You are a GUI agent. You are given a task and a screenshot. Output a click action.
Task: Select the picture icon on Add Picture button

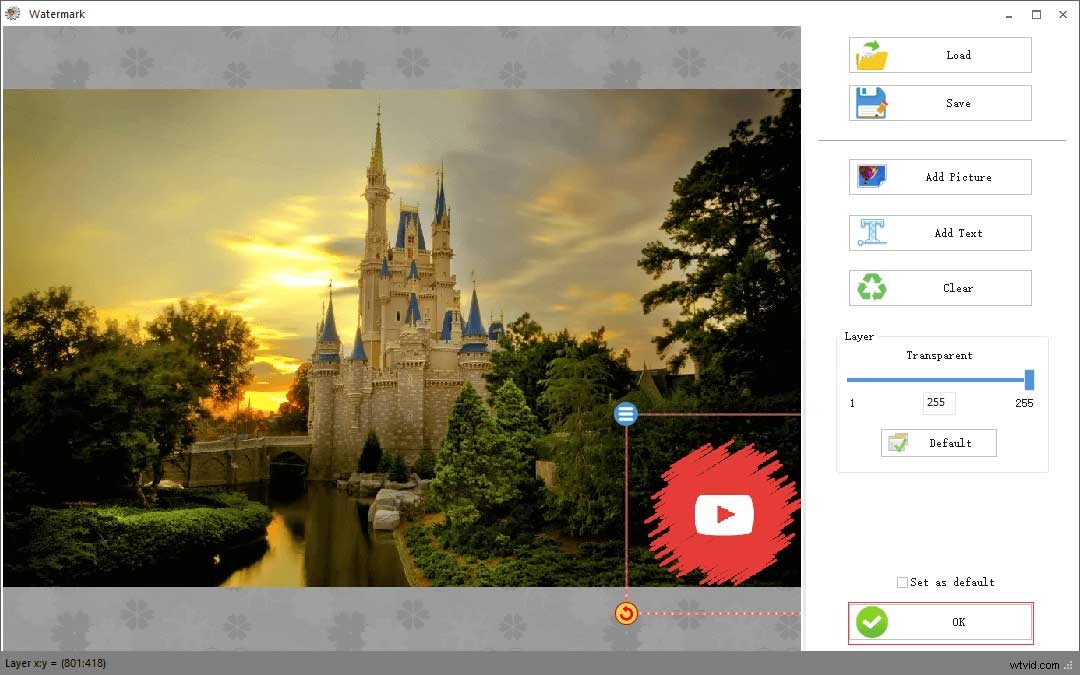[x=871, y=176]
